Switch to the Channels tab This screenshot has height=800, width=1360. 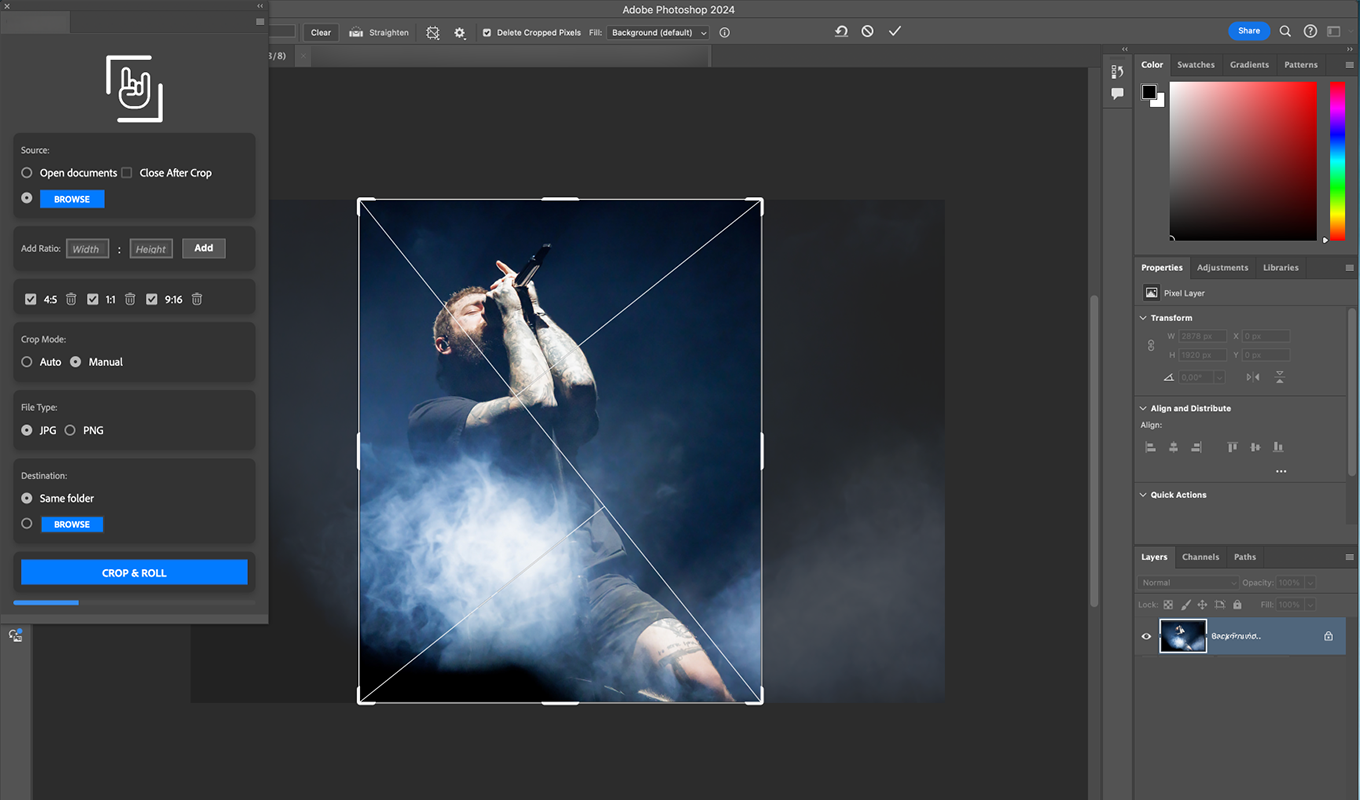pos(1200,557)
